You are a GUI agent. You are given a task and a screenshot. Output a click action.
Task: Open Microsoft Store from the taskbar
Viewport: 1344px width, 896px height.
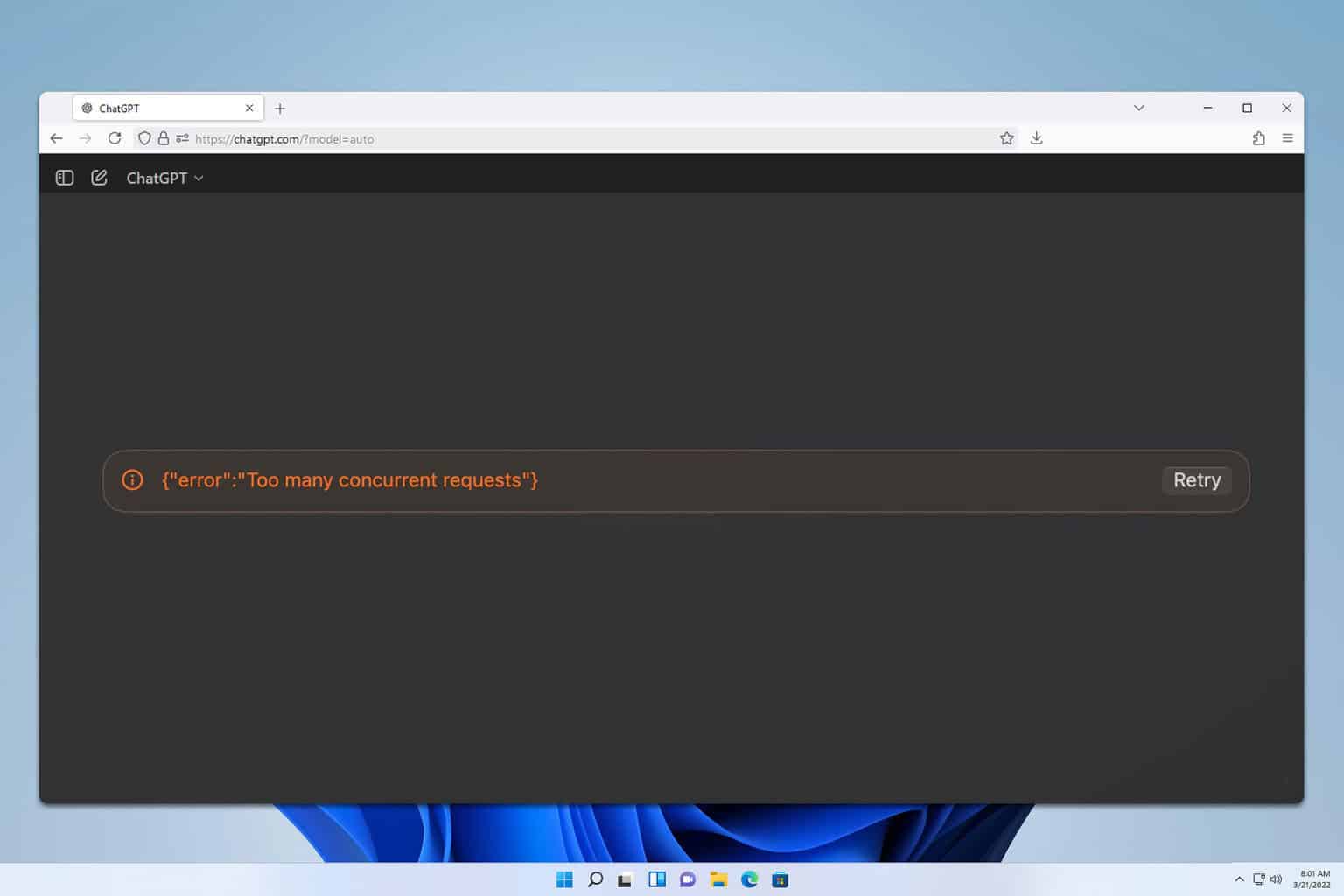780,879
